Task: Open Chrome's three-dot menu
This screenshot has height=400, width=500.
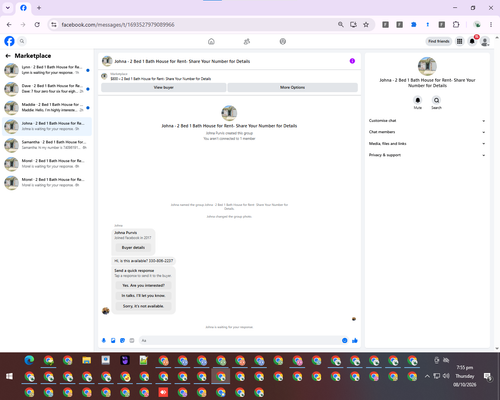Action: click(491, 24)
